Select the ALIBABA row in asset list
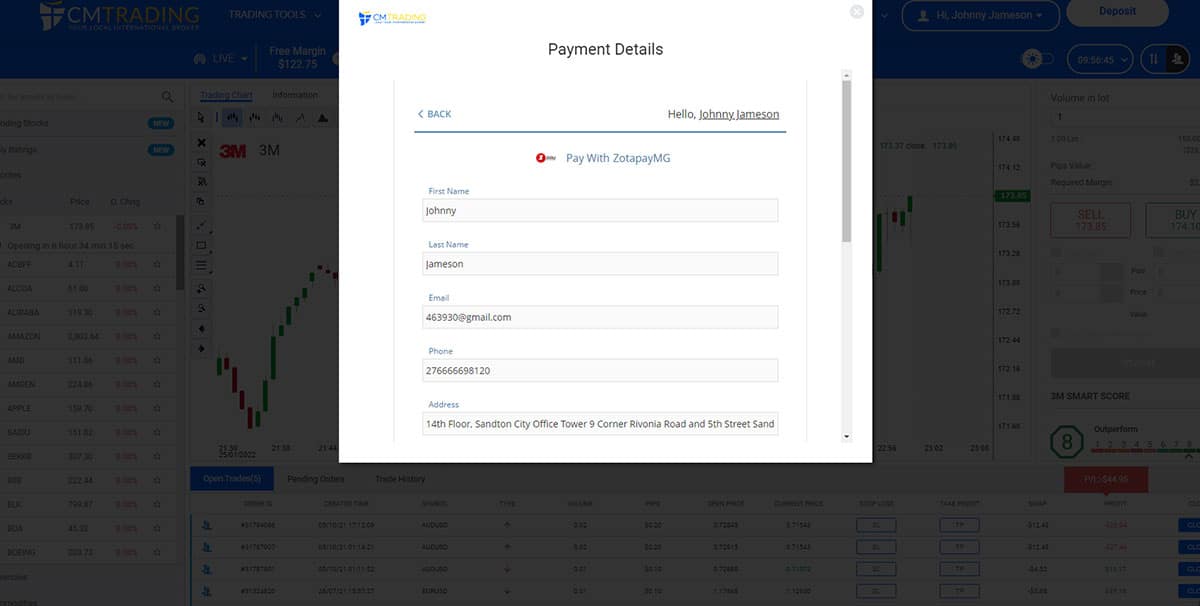This screenshot has width=1200, height=606. [x=86, y=313]
